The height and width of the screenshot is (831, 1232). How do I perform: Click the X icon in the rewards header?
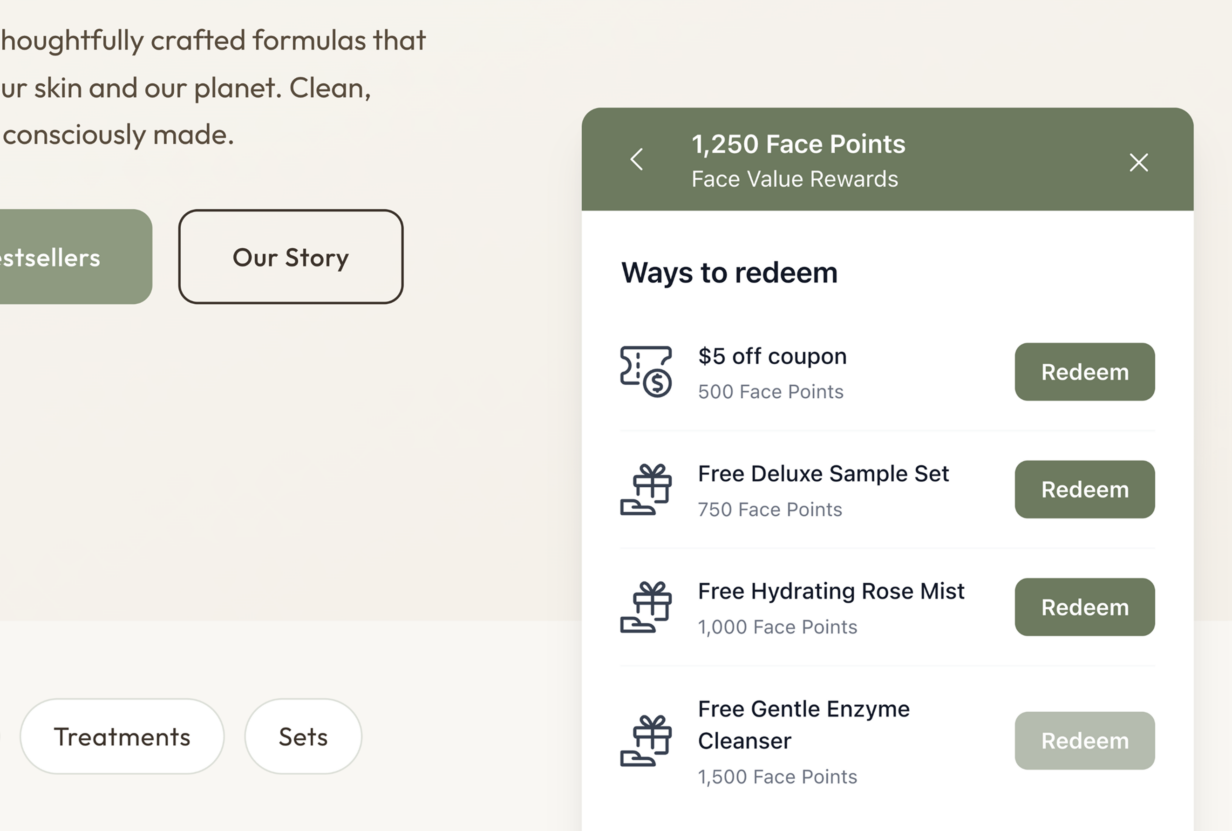point(1138,161)
